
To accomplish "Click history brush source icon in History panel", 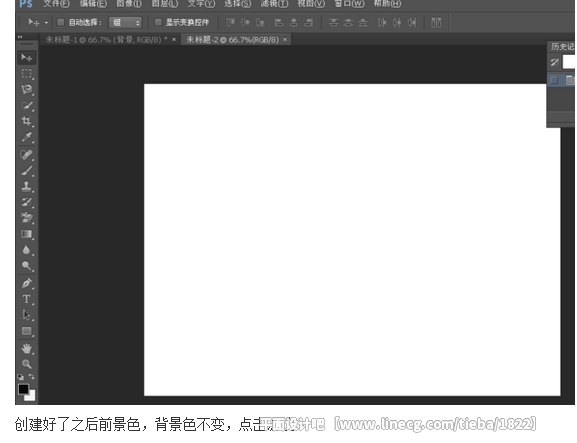I will pyautogui.click(x=554, y=63).
